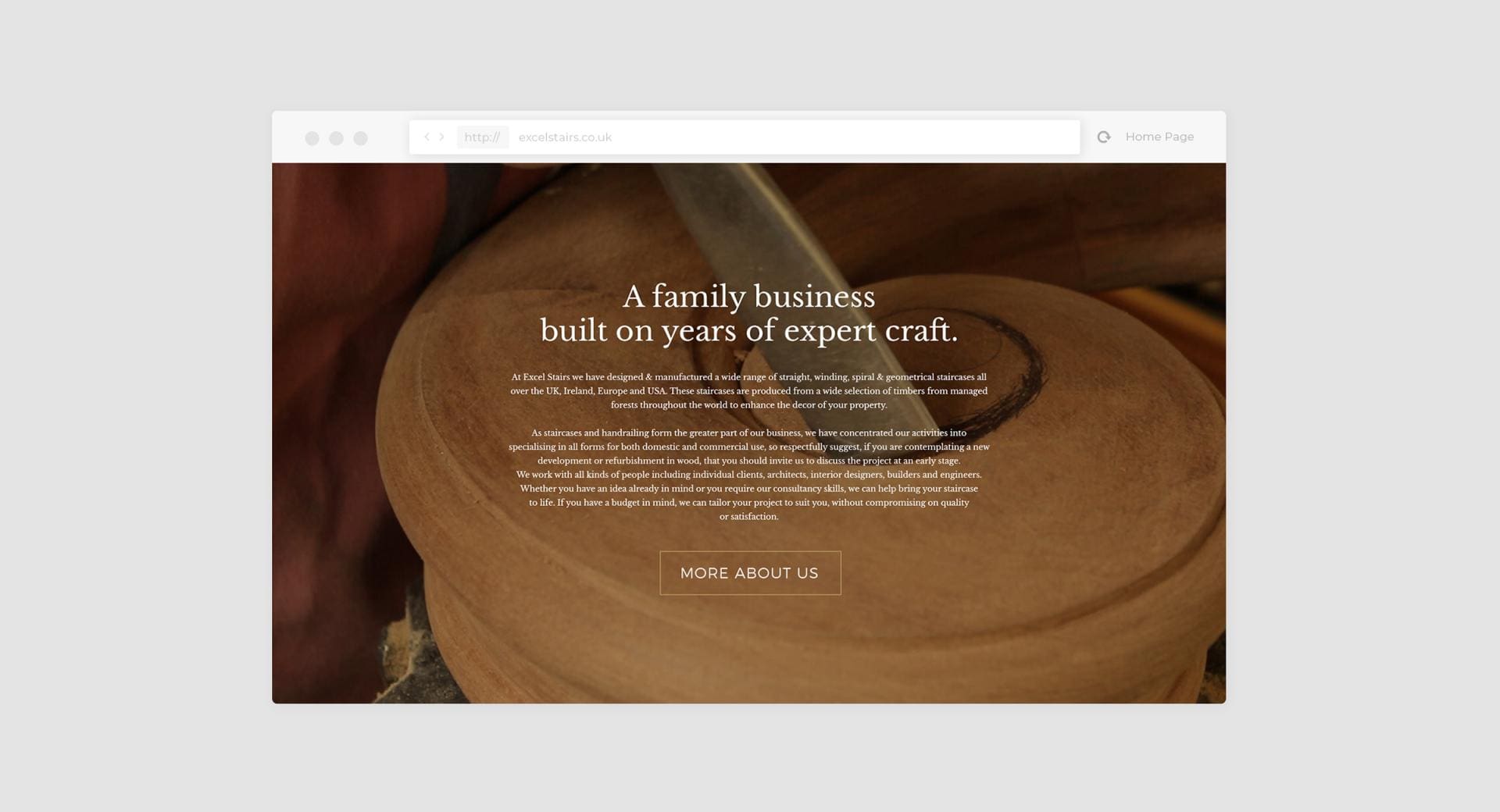This screenshot has width=1500, height=812.
Task: Click the paragraph starting "At Excel Stairs"
Action: tap(748, 390)
